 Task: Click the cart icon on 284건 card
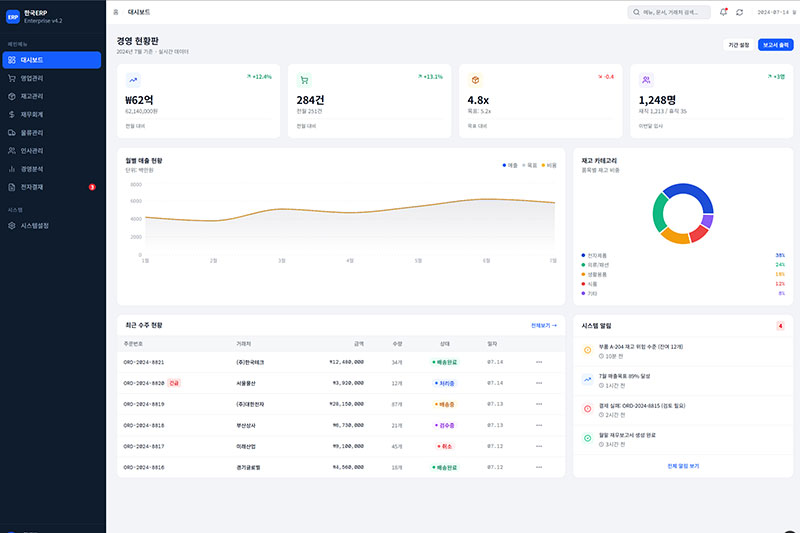tap(304, 80)
